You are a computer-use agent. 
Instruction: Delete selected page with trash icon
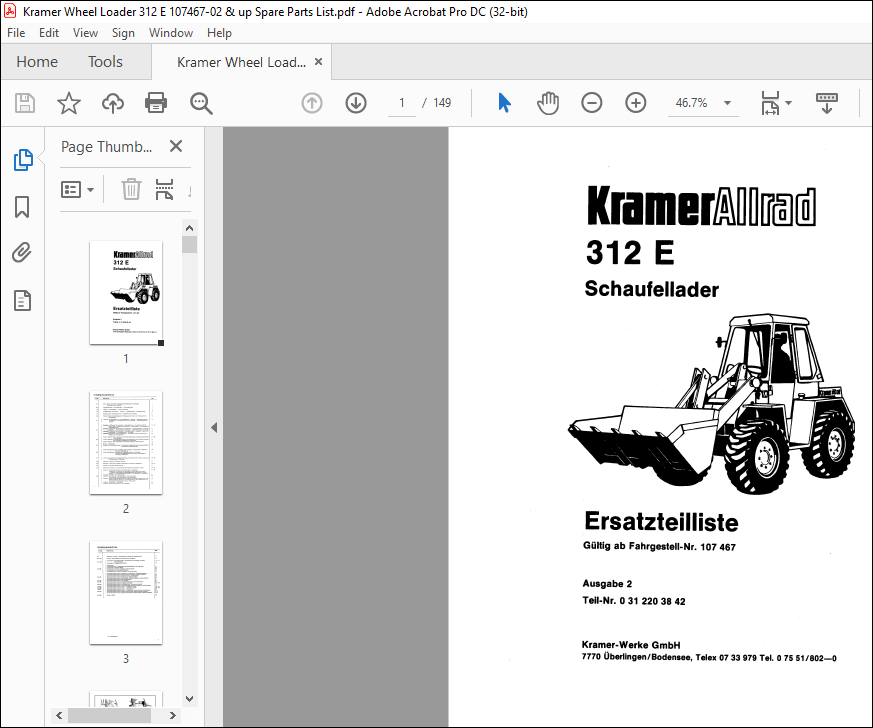(x=131, y=189)
